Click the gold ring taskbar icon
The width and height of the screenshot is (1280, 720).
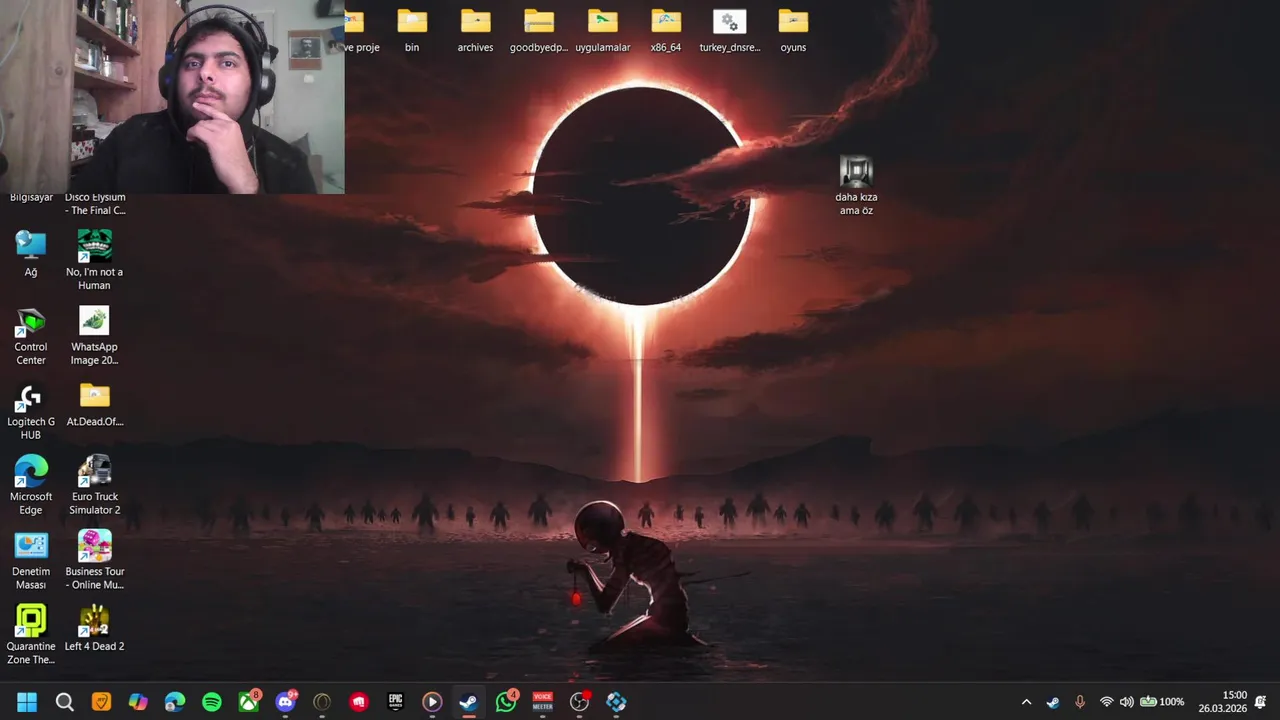(322, 702)
